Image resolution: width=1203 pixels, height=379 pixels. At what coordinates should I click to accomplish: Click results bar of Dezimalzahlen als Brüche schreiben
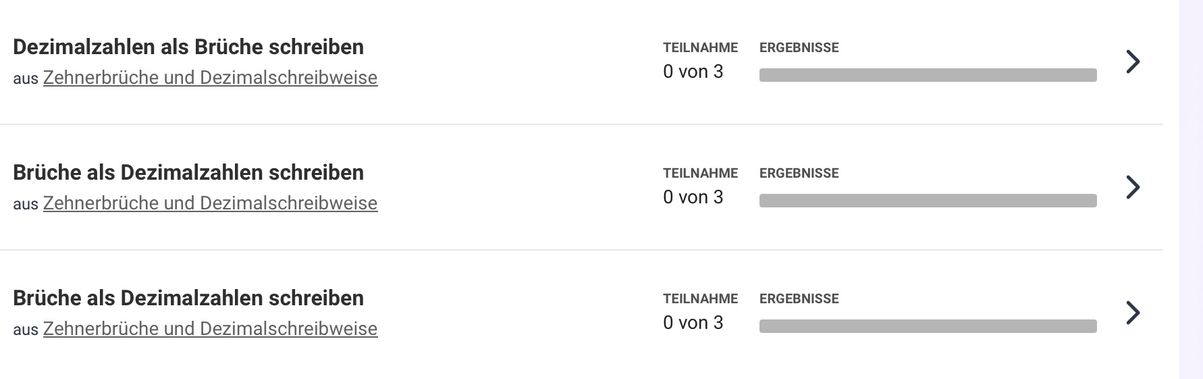point(928,75)
